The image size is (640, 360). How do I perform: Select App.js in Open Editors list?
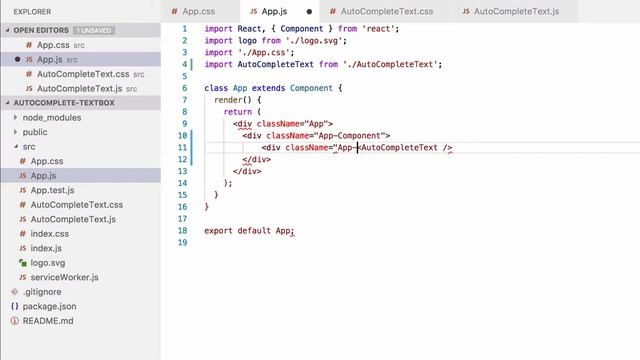pyautogui.click(x=81, y=60)
